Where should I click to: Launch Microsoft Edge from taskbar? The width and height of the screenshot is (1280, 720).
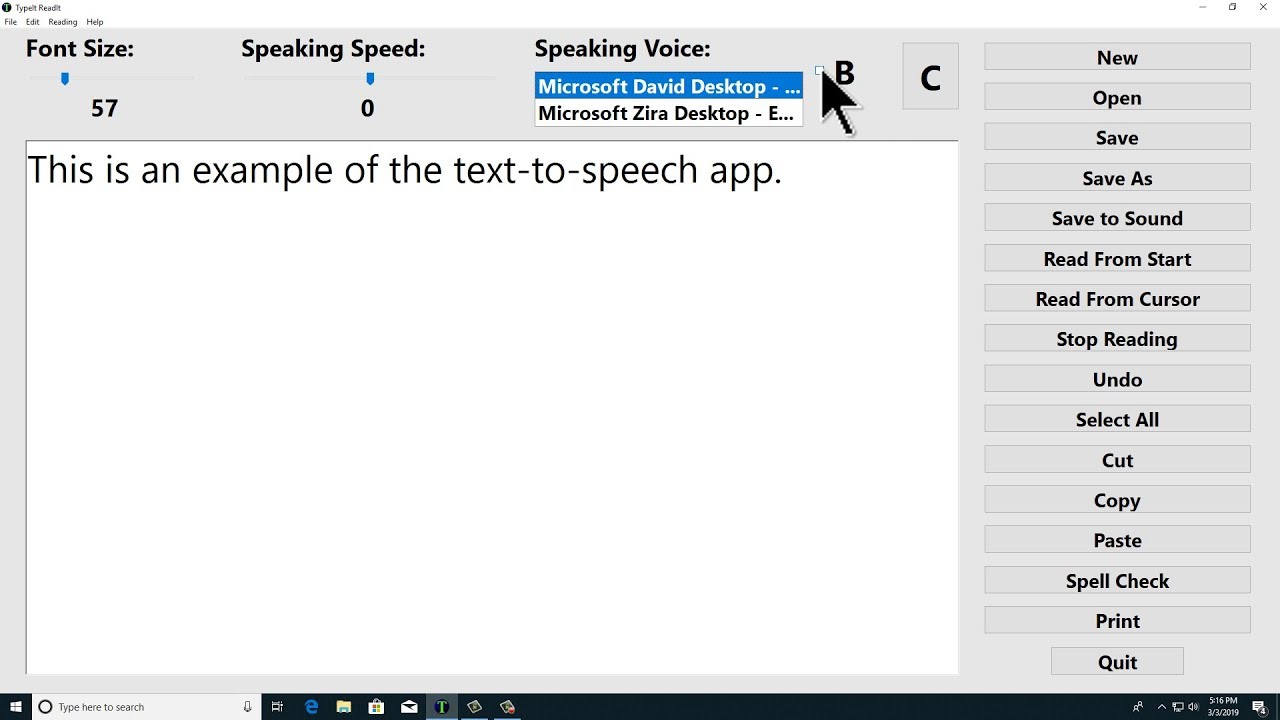click(x=311, y=706)
